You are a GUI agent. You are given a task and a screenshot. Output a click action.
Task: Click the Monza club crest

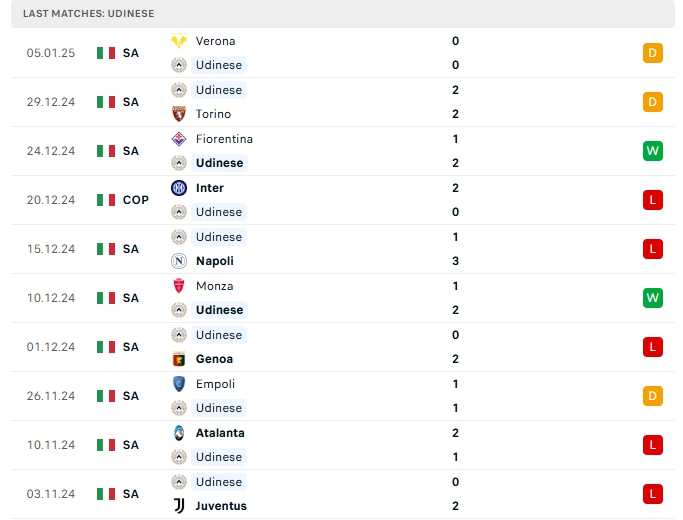click(x=179, y=286)
